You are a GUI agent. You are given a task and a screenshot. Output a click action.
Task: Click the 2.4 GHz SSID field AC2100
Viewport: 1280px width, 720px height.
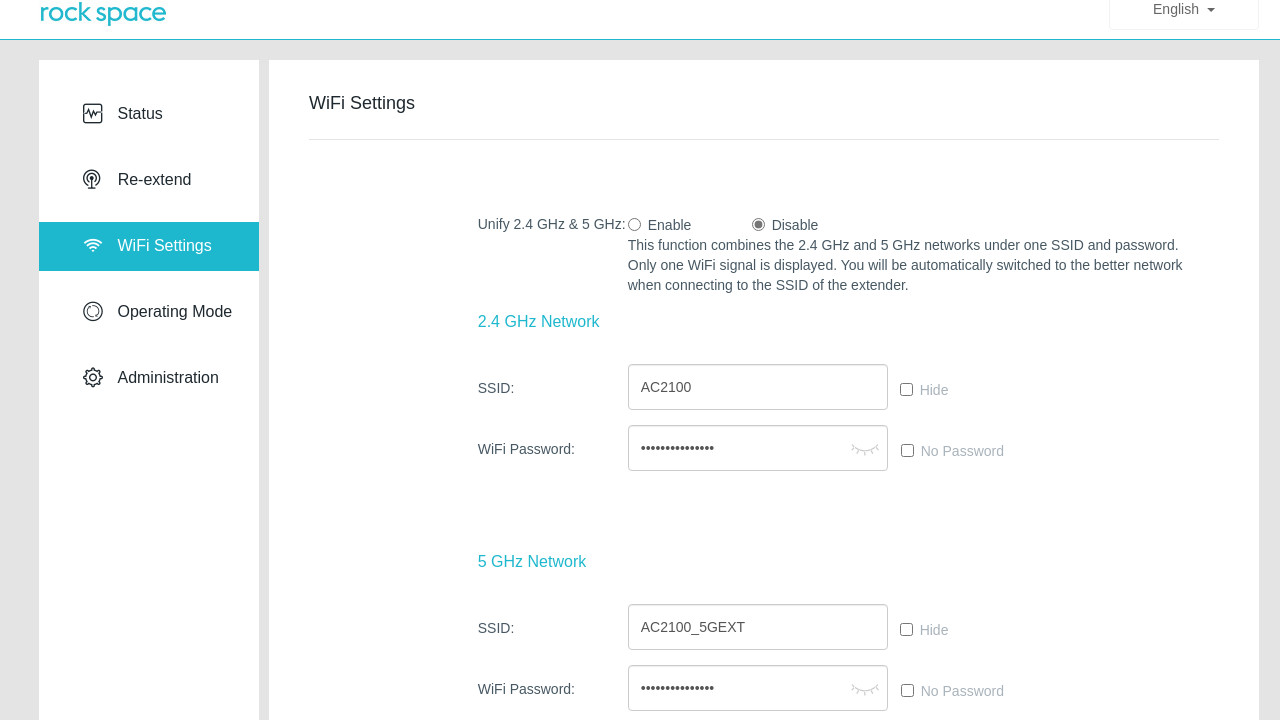pos(757,387)
